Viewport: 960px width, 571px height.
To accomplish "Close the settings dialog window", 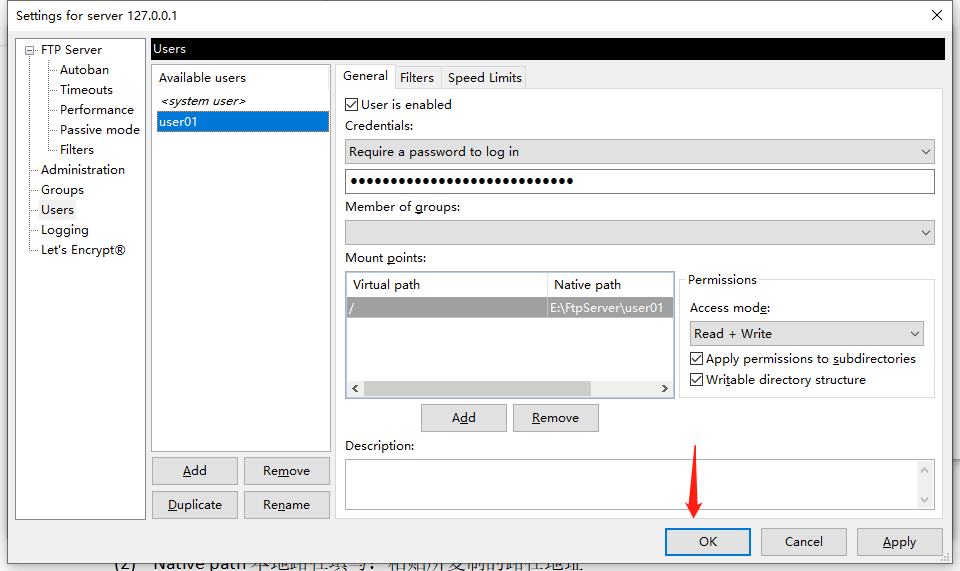I will click(x=937, y=16).
